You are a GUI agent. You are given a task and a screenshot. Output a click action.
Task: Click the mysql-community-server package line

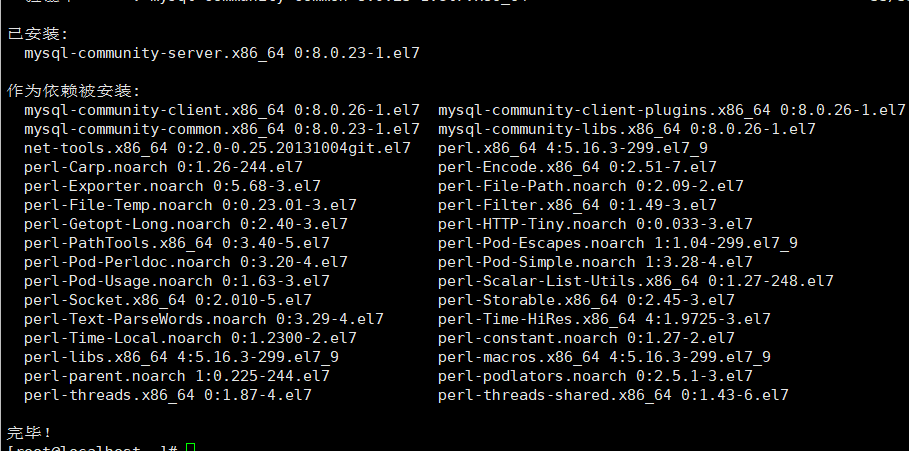click(222, 52)
